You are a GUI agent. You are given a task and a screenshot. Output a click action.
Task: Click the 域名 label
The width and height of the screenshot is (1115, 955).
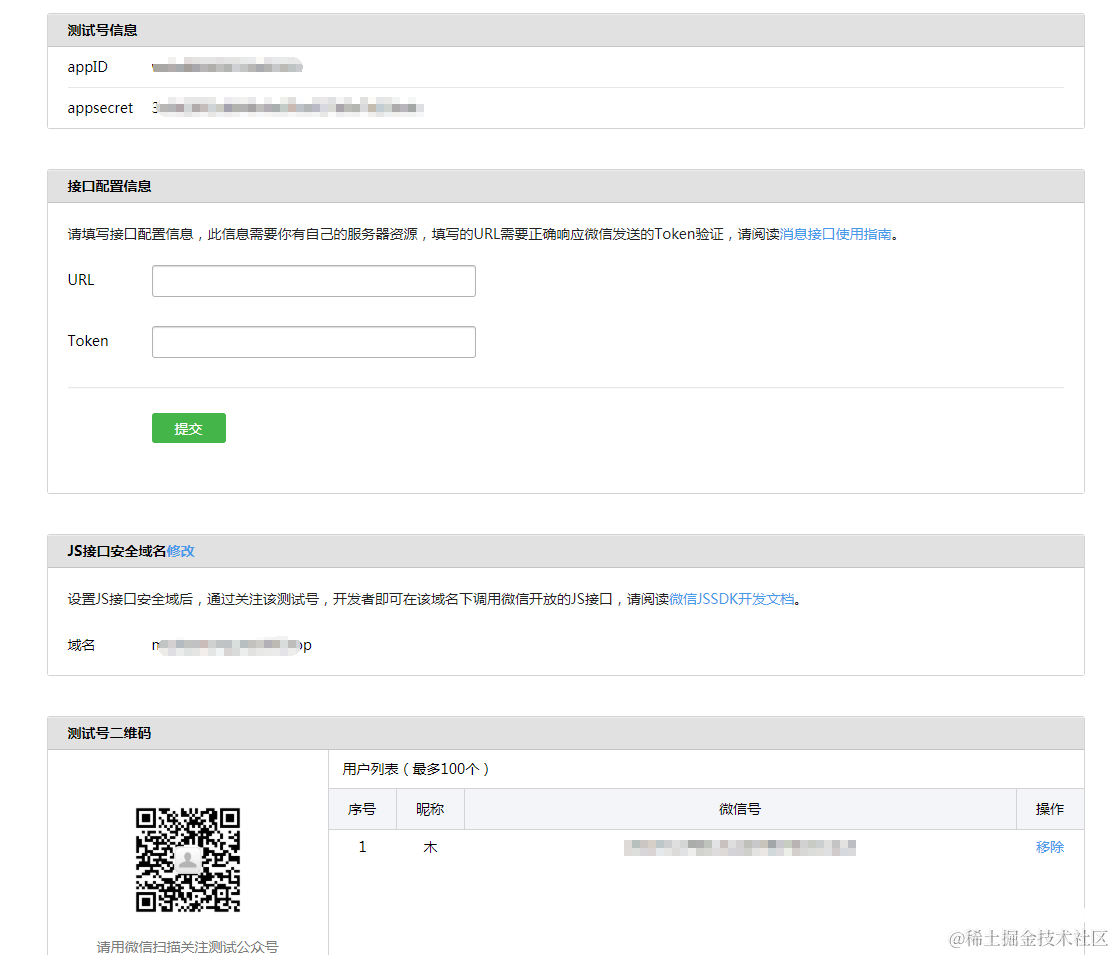81,645
